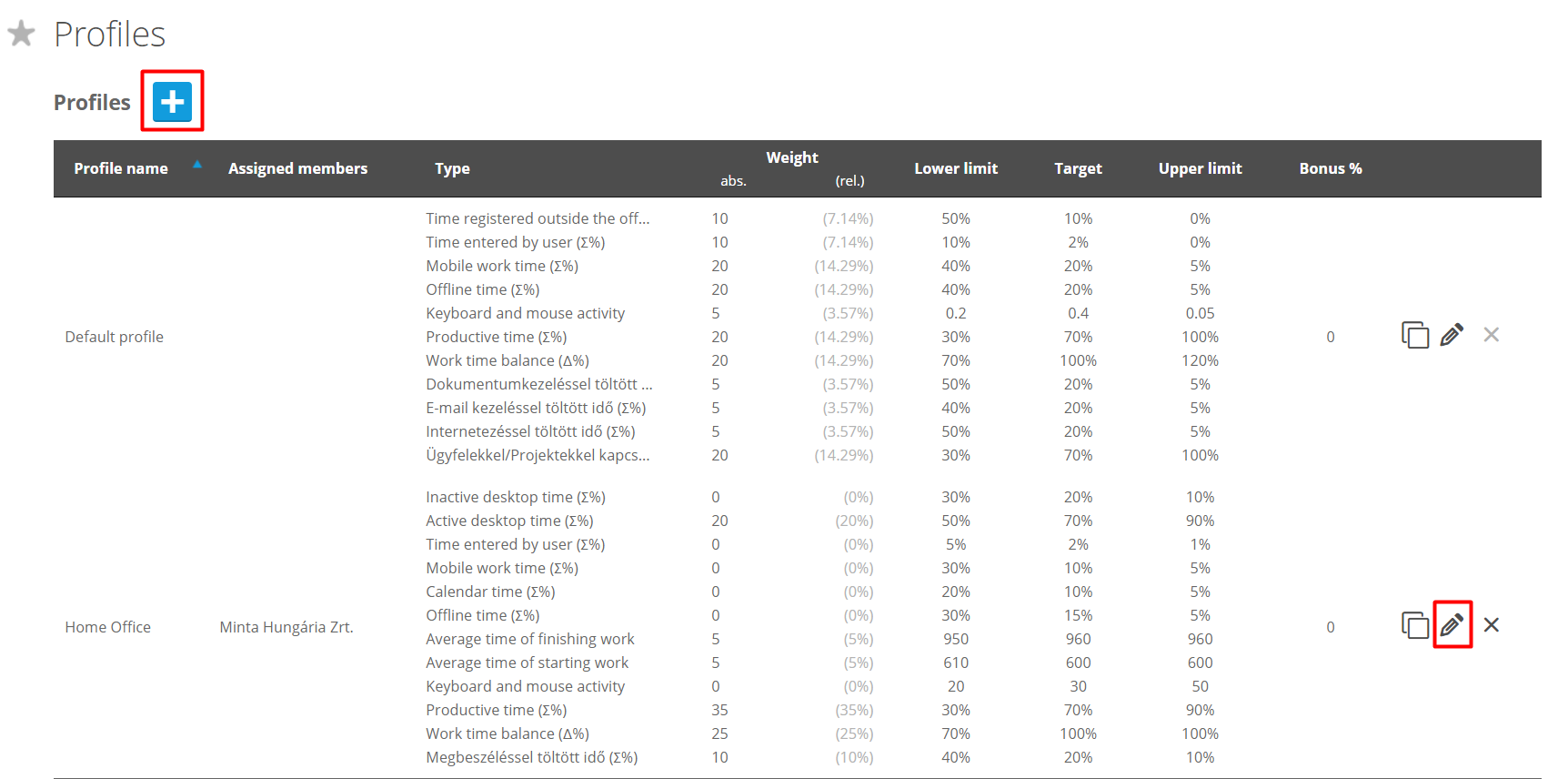Click the Target column header
Viewport: 1568px width, 779px height.
1078,168
